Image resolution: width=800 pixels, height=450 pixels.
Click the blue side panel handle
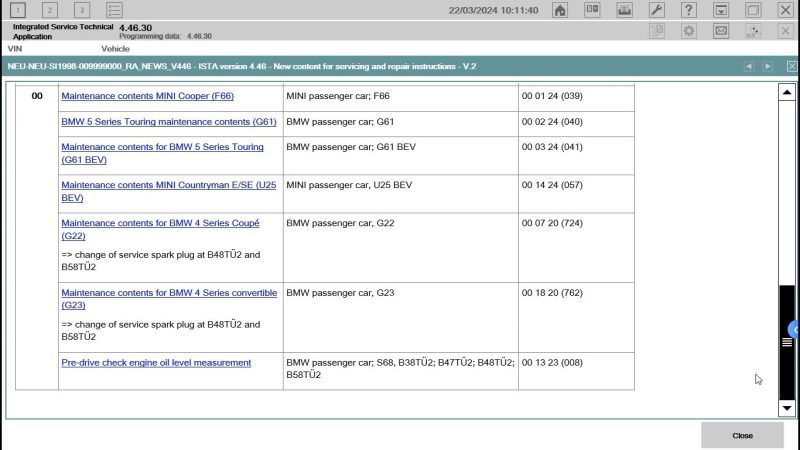[x=794, y=330]
